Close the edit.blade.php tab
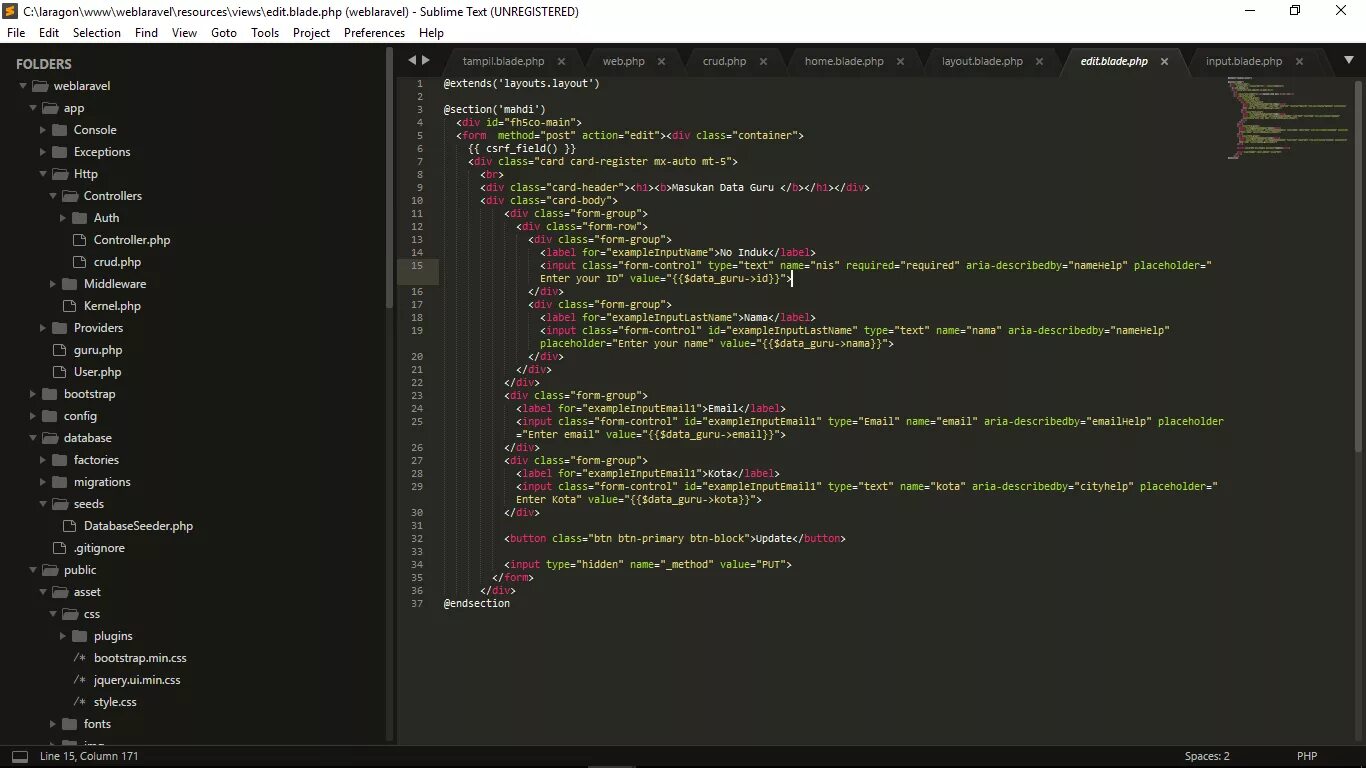1366x768 pixels. tap(1164, 61)
